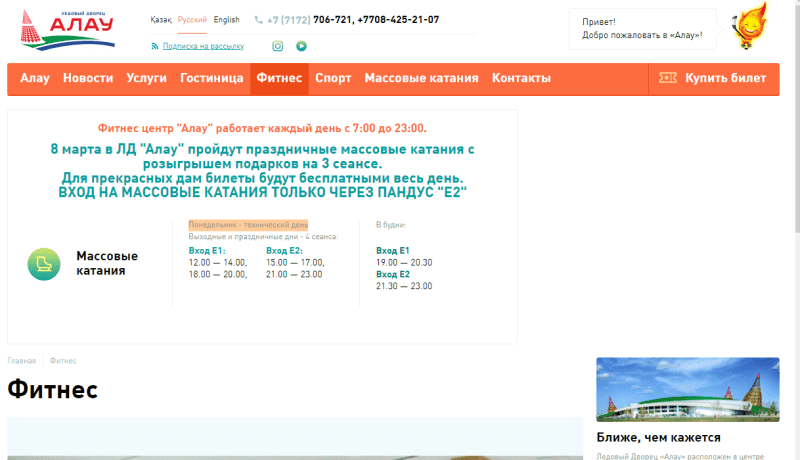
Task: Click the phone handset icon
Action: (259, 20)
